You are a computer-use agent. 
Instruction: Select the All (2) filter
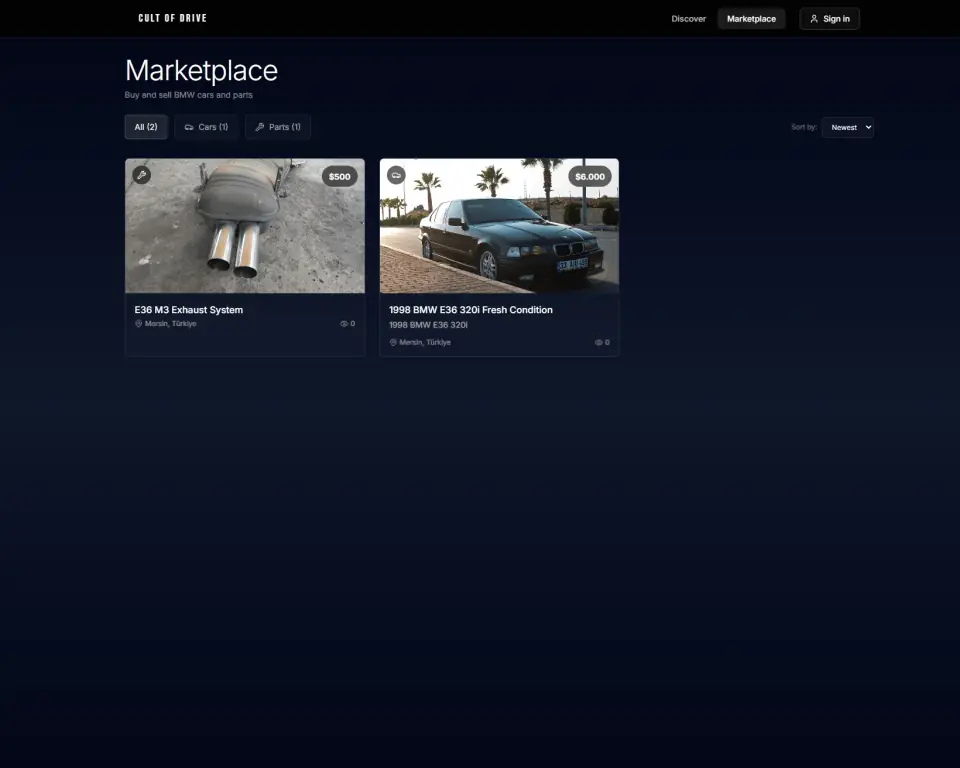click(146, 127)
